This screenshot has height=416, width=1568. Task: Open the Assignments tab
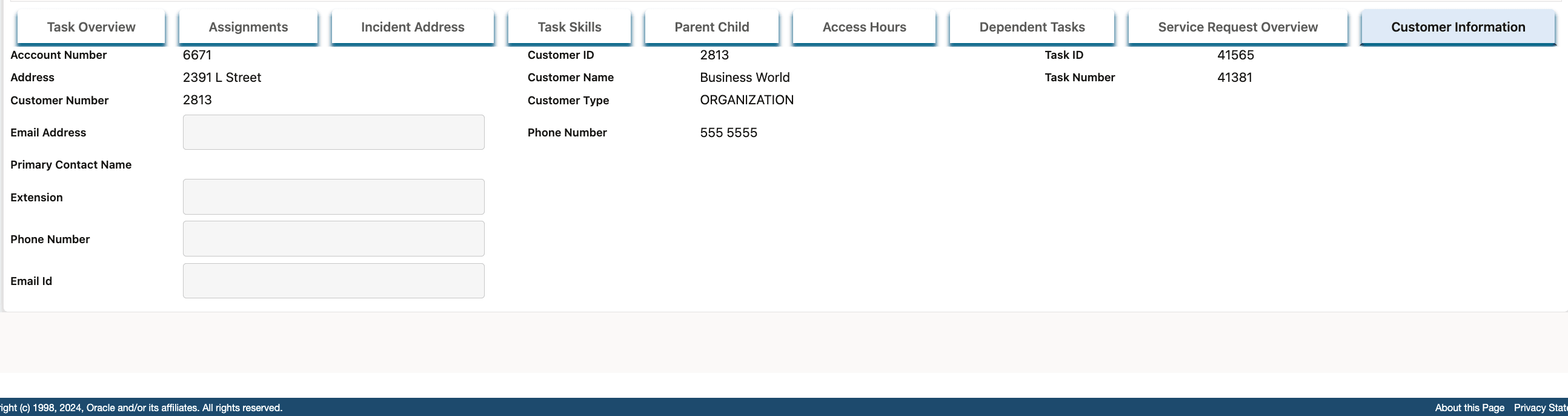pyautogui.click(x=248, y=27)
